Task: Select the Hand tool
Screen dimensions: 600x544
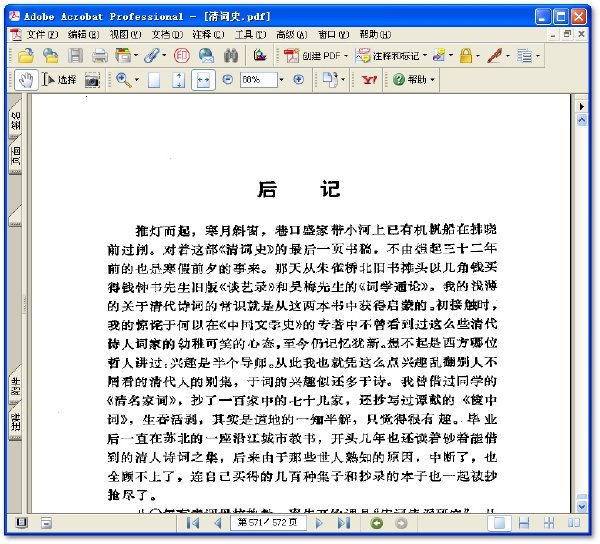Action: click(26, 80)
